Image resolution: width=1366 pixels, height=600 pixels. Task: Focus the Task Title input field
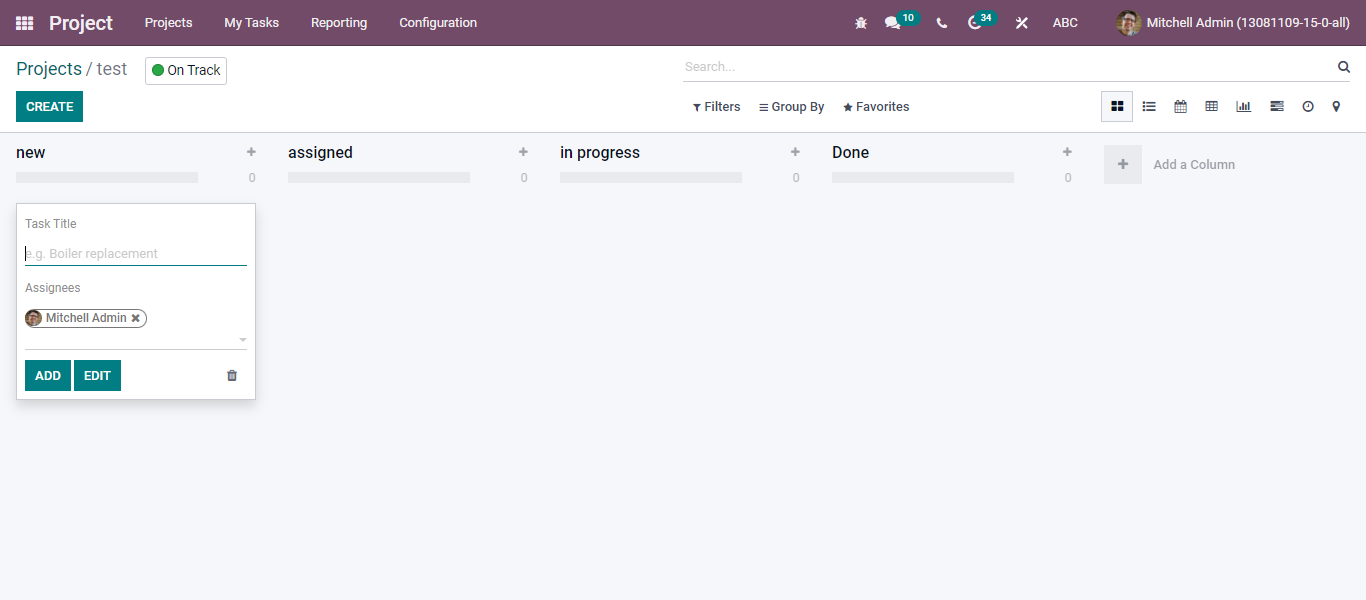(x=136, y=254)
